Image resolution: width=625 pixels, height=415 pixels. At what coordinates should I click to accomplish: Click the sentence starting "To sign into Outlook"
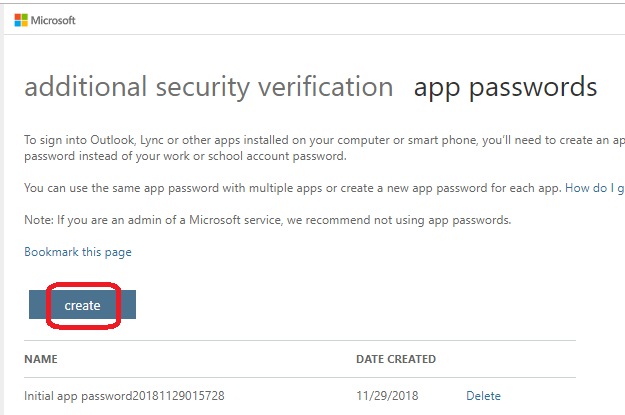[300, 139]
